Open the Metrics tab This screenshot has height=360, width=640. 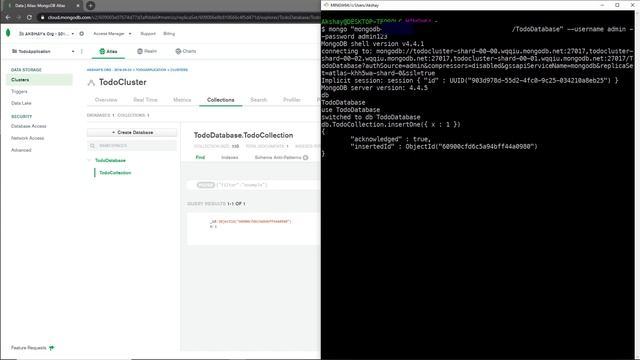(x=182, y=100)
